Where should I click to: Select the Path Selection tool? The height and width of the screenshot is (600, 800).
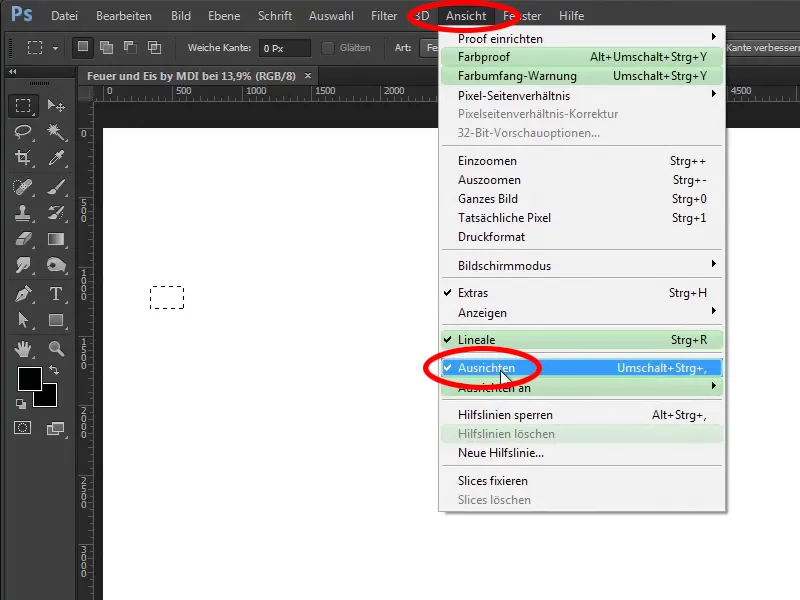tap(23, 320)
